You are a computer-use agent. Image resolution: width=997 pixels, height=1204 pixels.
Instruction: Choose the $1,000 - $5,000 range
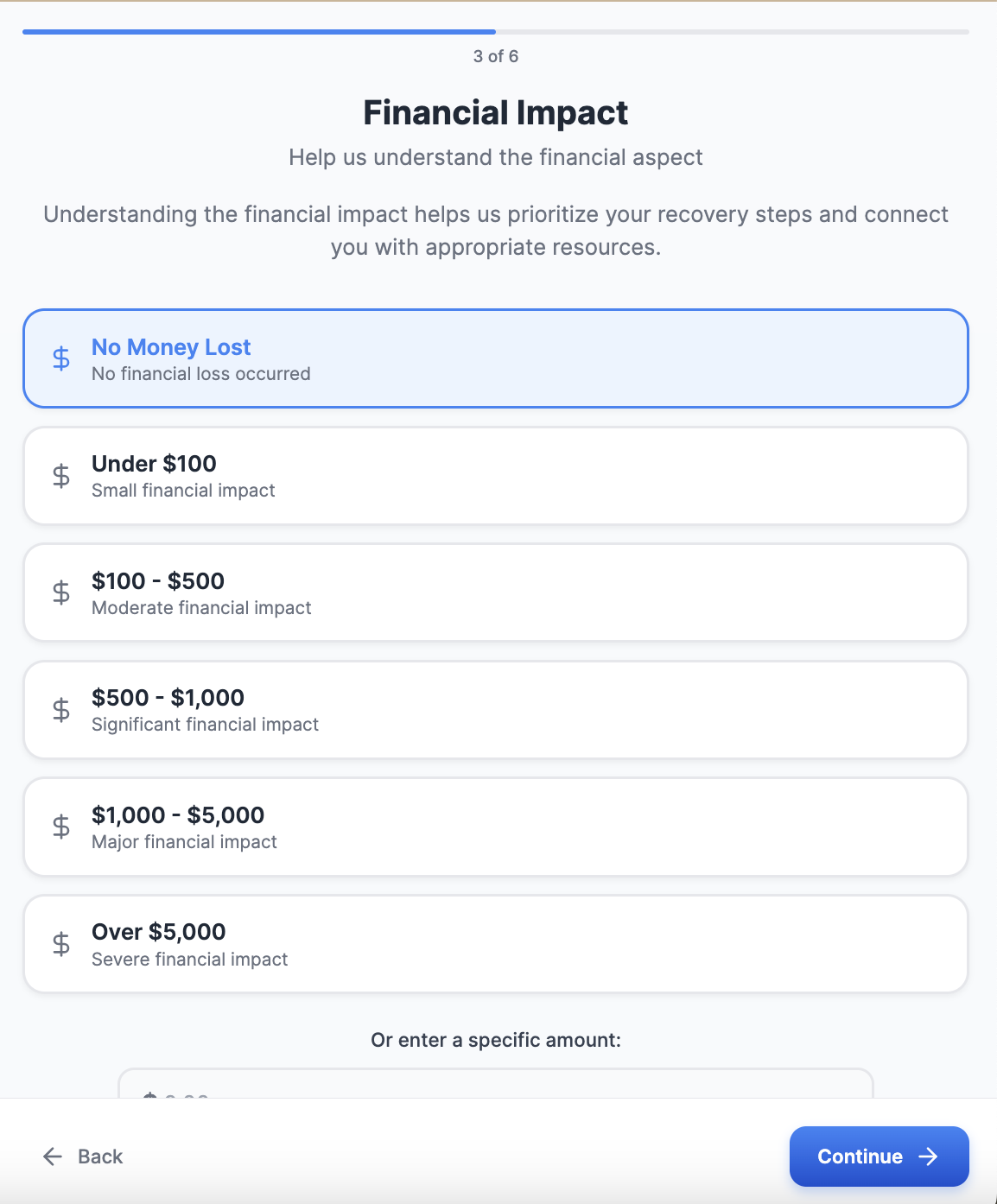point(496,827)
